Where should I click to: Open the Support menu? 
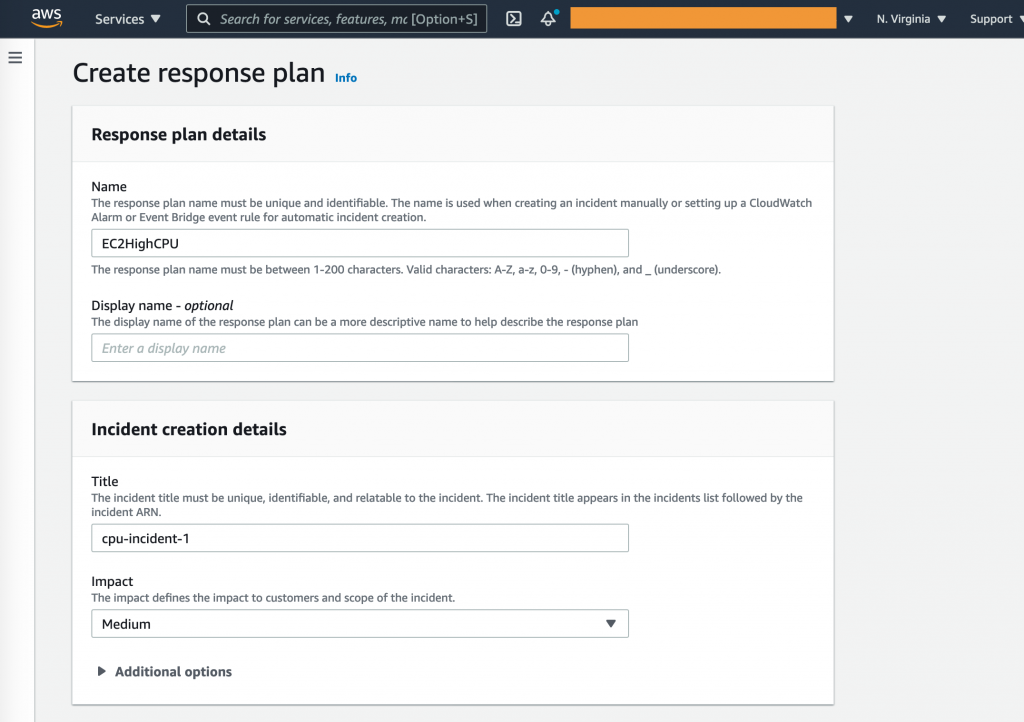(991, 18)
